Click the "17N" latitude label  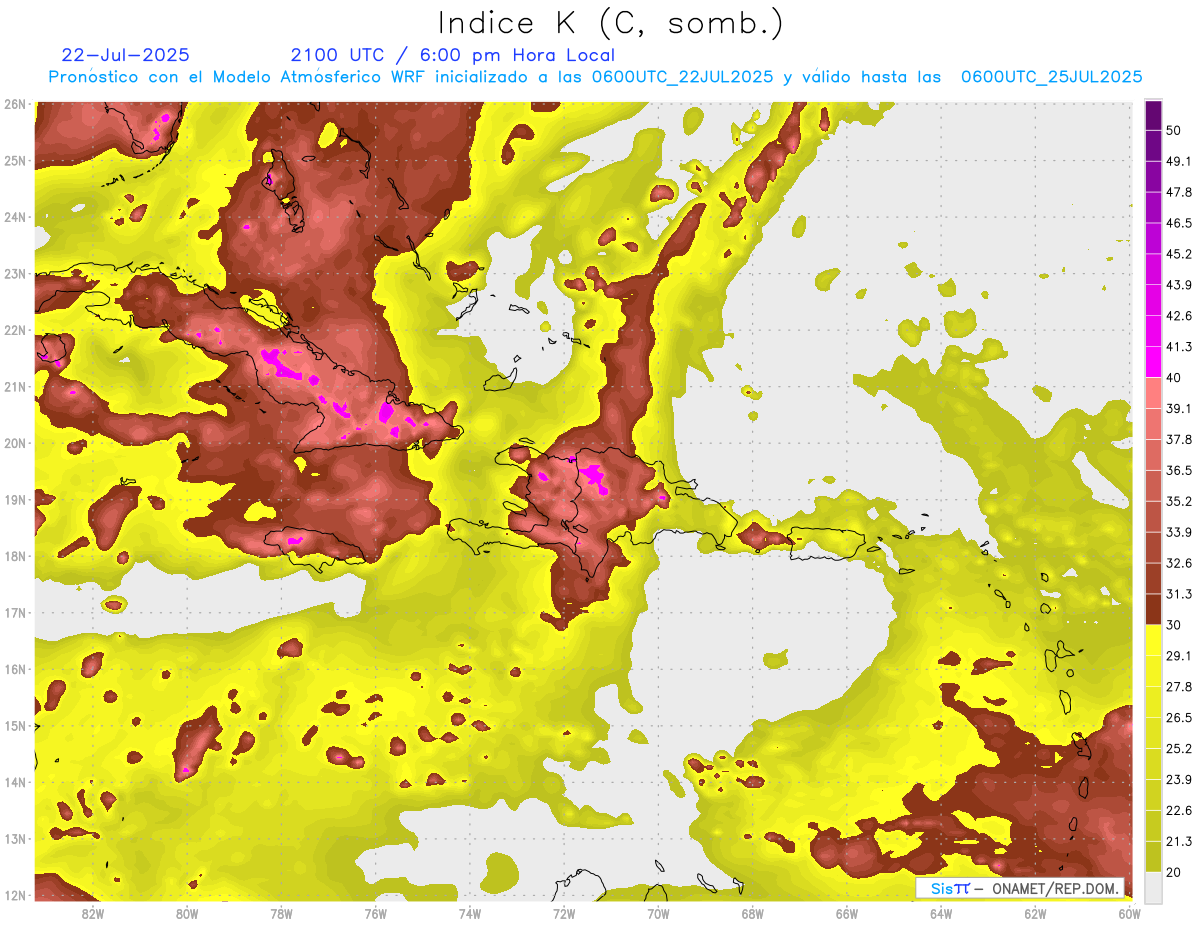pyautogui.click(x=16, y=613)
